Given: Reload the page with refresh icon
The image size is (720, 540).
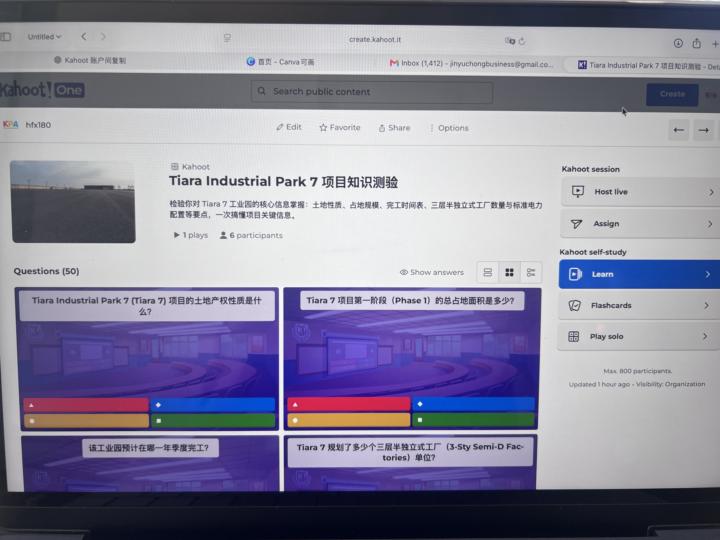Looking at the screenshot, I should (x=522, y=41).
